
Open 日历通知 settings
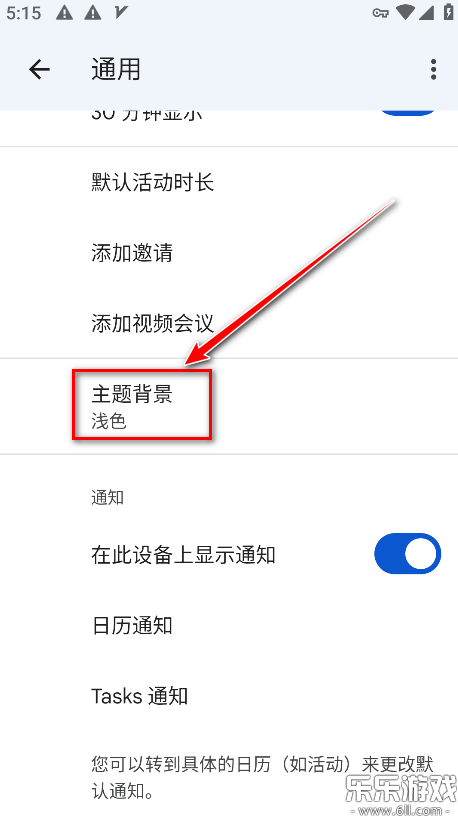pos(229,625)
